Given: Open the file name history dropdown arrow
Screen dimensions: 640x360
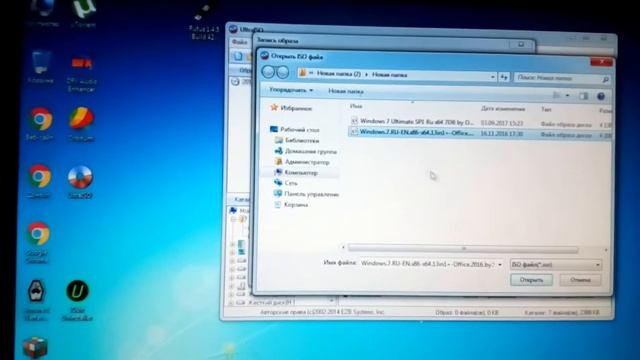Looking at the screenshot, I should pyautogui.click(x=500, y=264).
